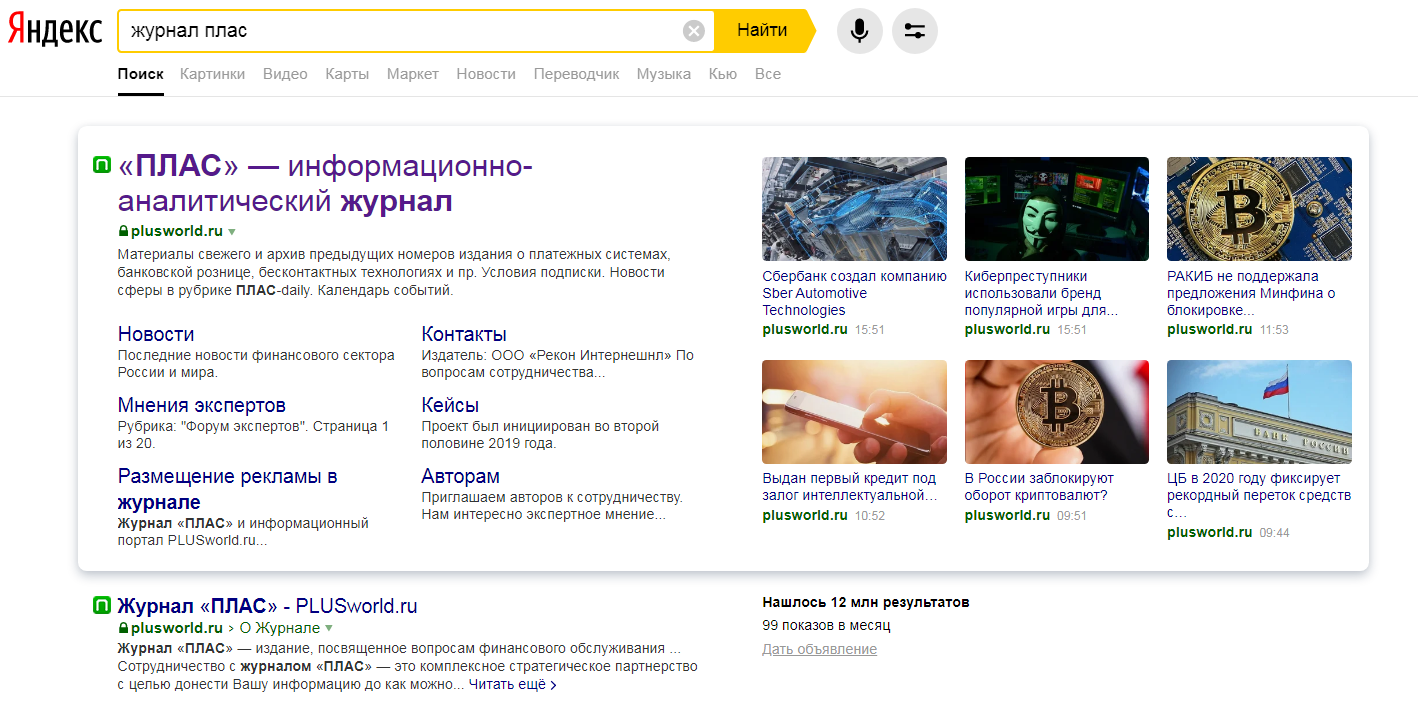The width and height of the screenshot is (1418, 704).
Task: Go to the Новости tab in the top bar
Action: point(486,74)
